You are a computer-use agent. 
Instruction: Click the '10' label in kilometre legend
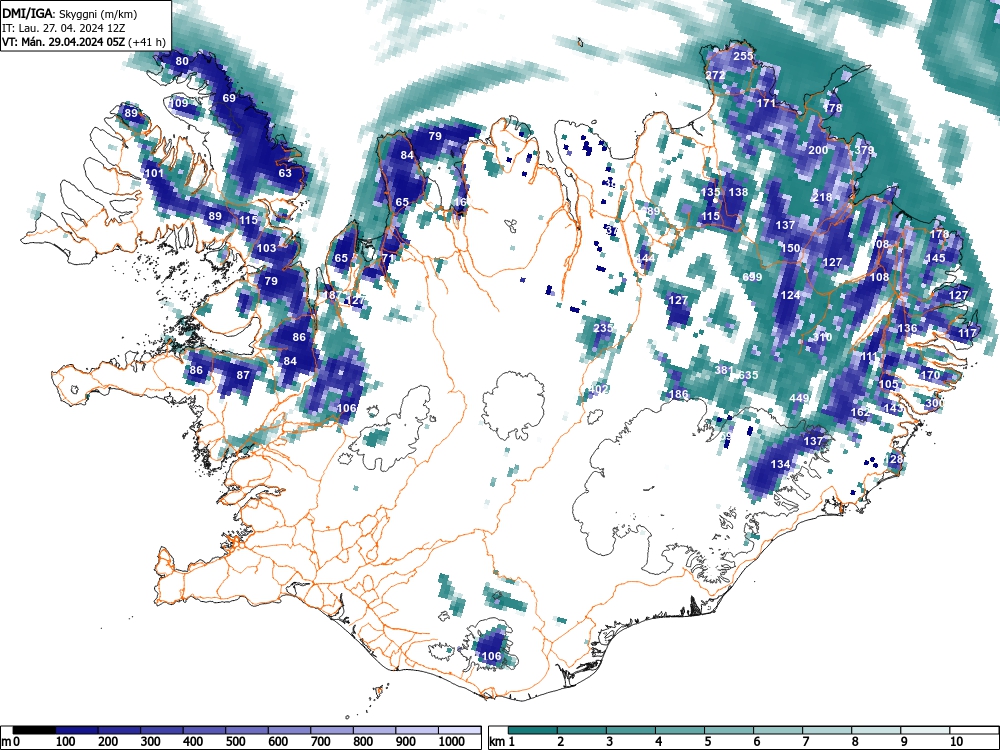(955, 742)
